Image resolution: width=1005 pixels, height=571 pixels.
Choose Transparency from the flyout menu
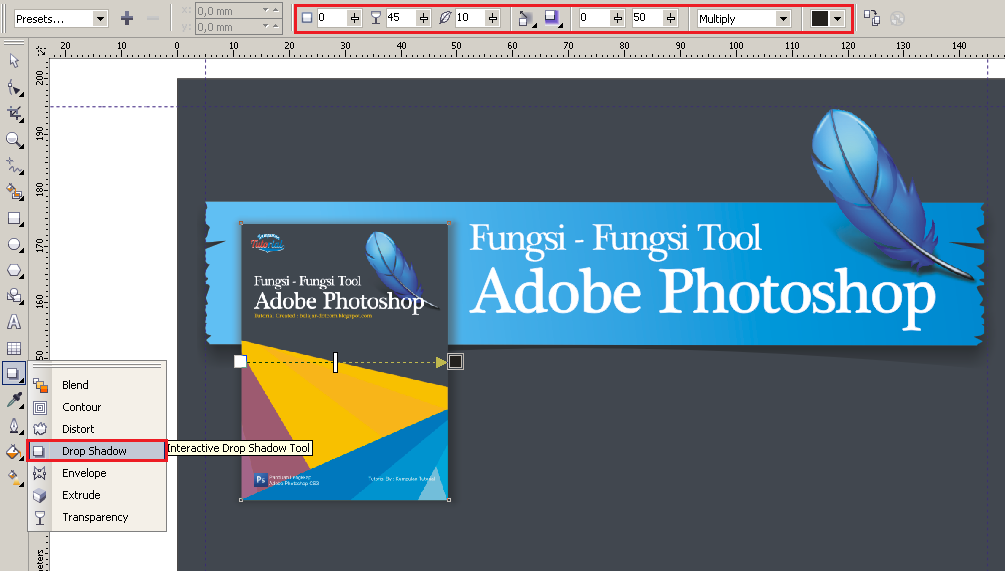pyautogui.click(x=97, y=517)
